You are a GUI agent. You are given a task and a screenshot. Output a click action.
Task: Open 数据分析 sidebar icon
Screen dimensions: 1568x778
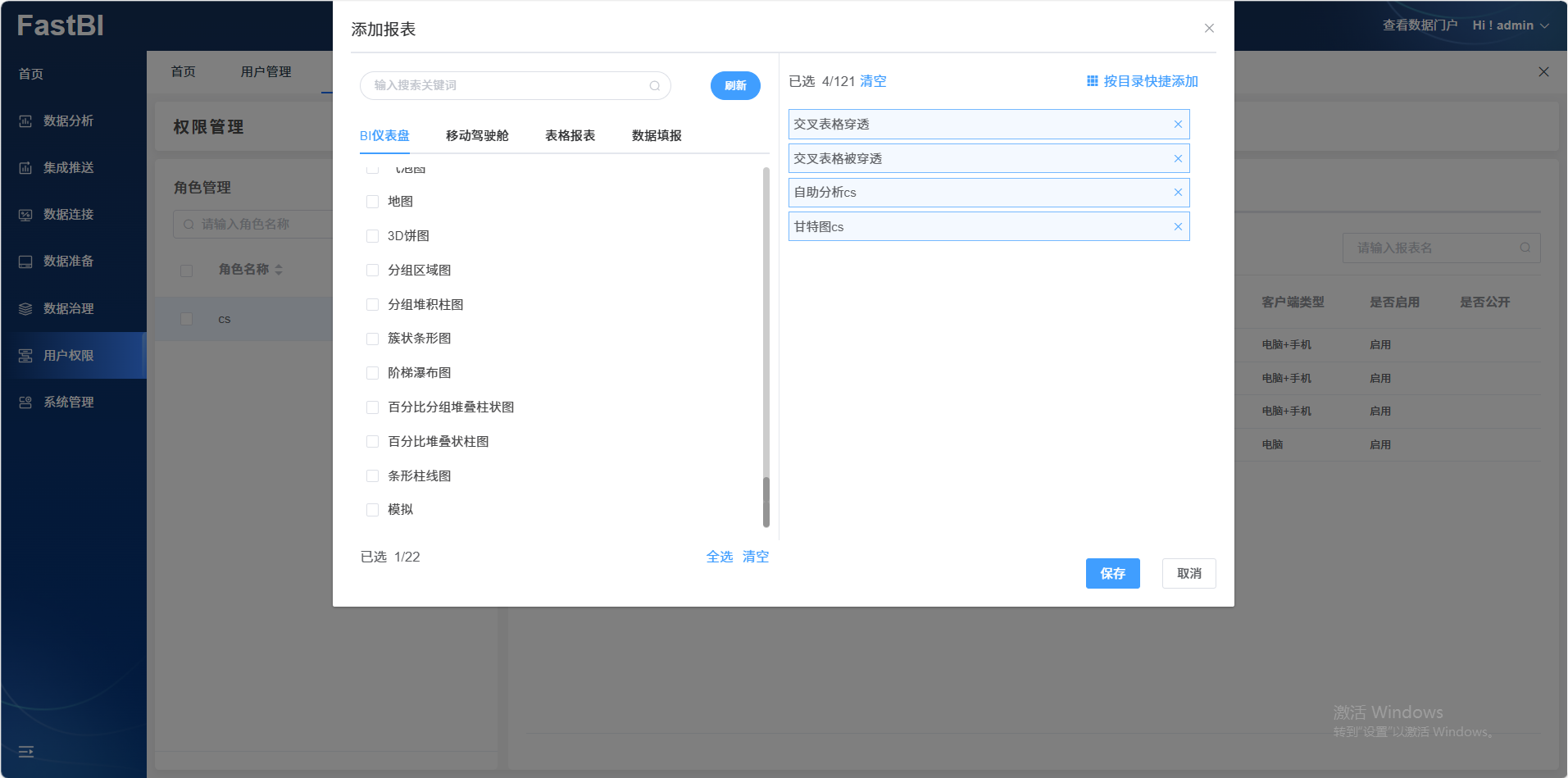(25, 121)
